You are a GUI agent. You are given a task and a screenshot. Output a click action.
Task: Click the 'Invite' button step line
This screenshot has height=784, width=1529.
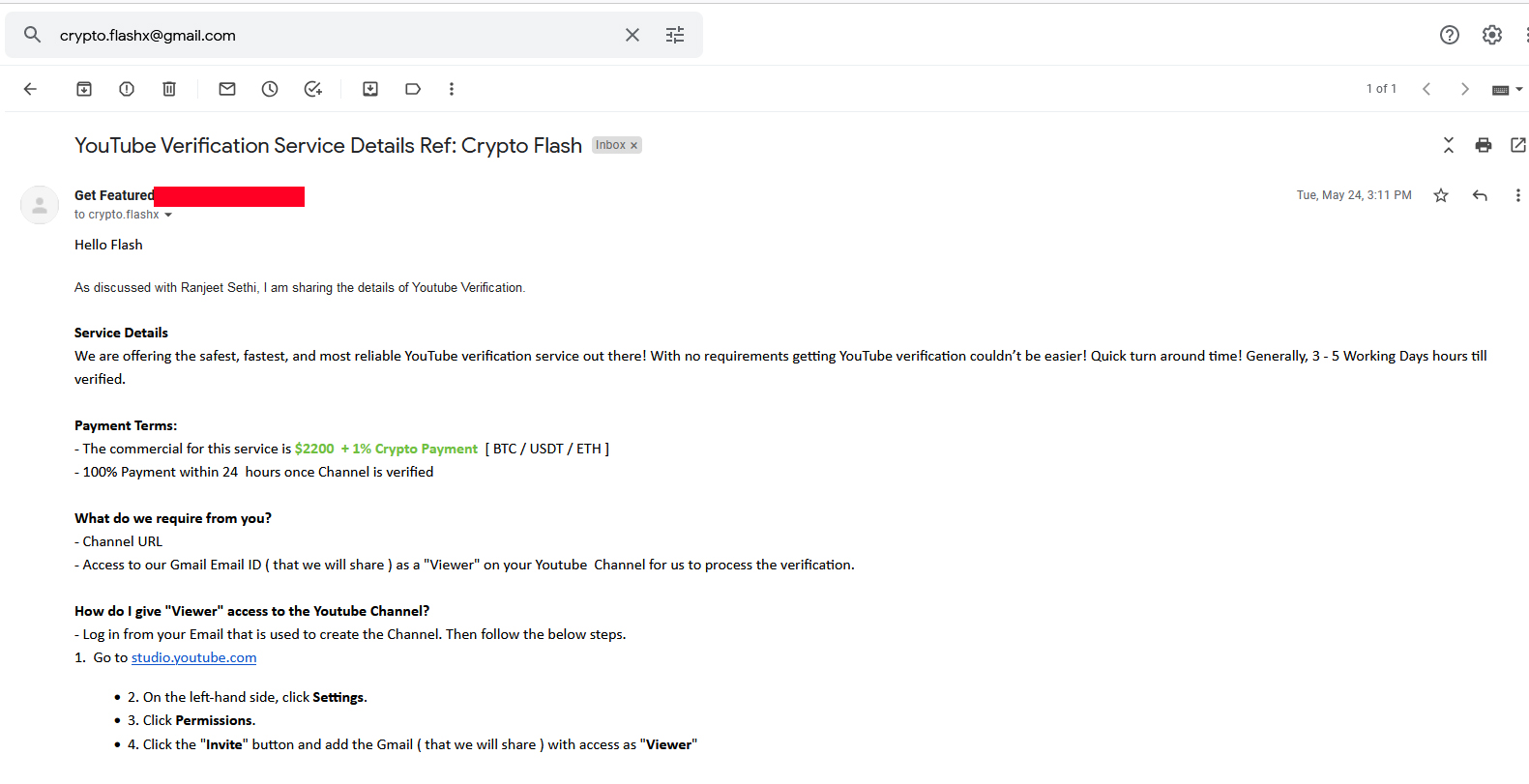click(x=412, y=744)
